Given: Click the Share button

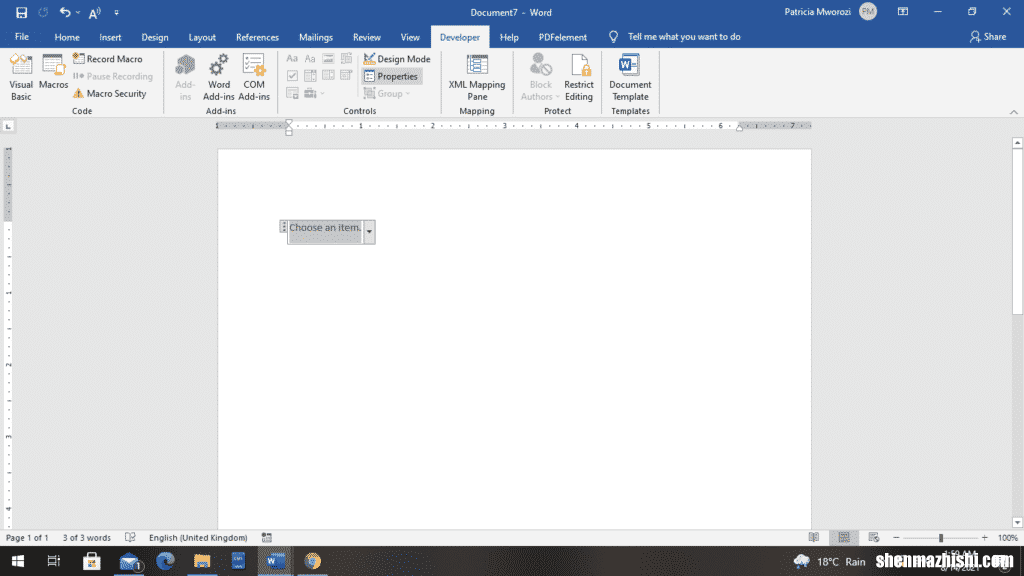Looking at the screenshot, I should (987, 37).
